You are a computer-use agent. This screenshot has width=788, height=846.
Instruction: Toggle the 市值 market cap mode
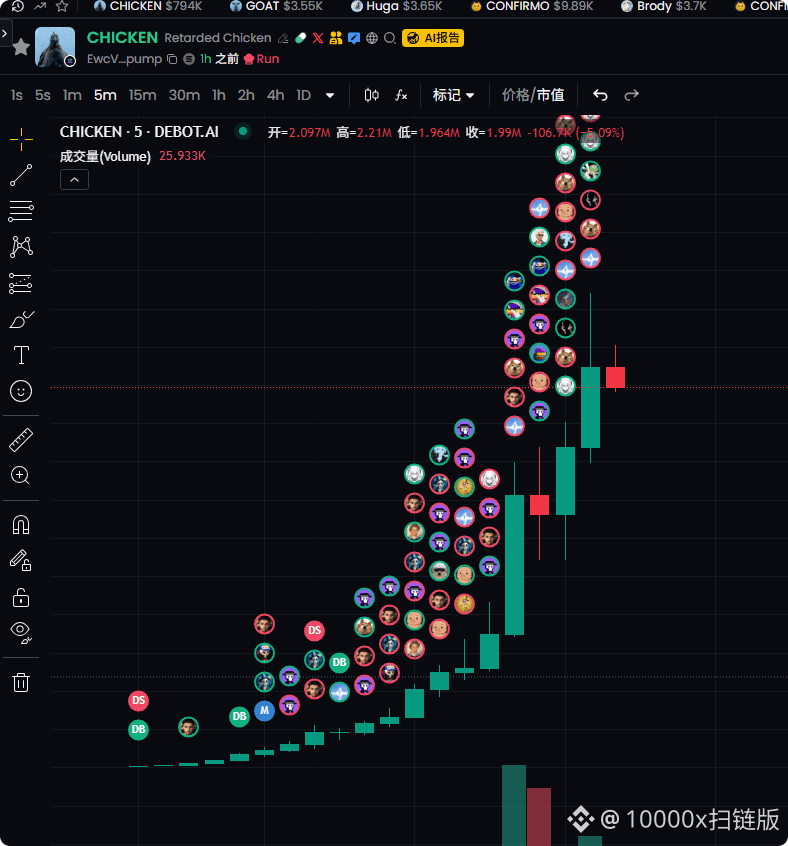click(551, 95)
